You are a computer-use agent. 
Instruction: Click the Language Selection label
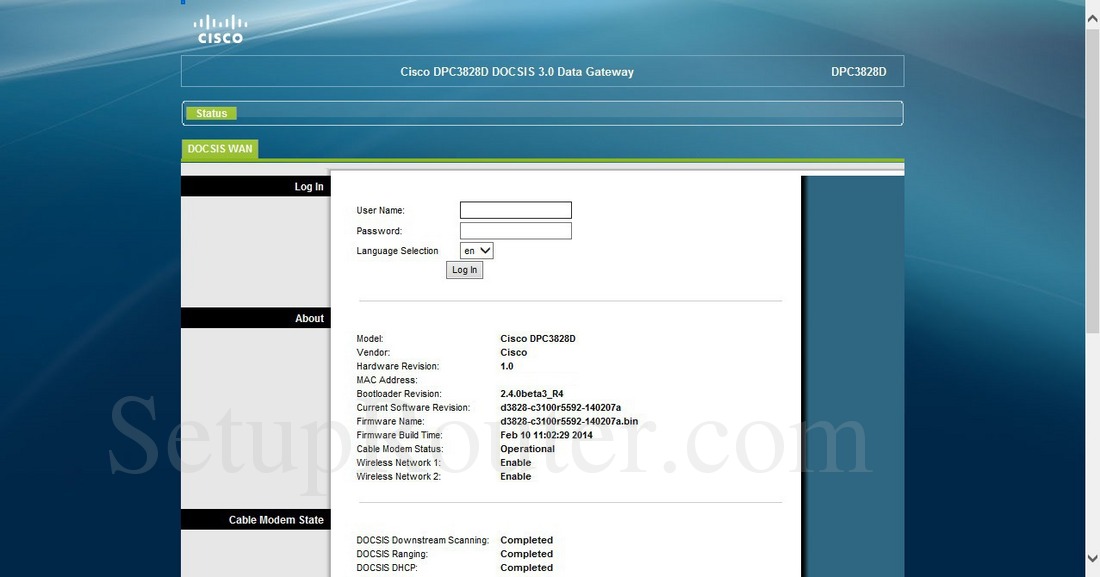click(x=397, y=251)
